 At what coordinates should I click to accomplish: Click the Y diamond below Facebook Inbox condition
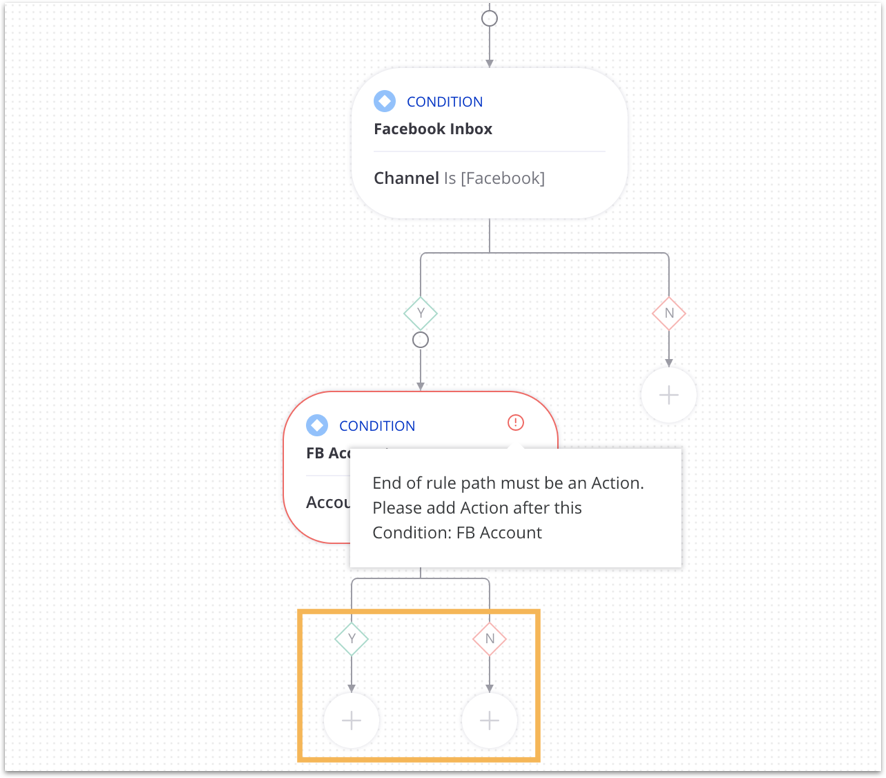pos(420,313)
